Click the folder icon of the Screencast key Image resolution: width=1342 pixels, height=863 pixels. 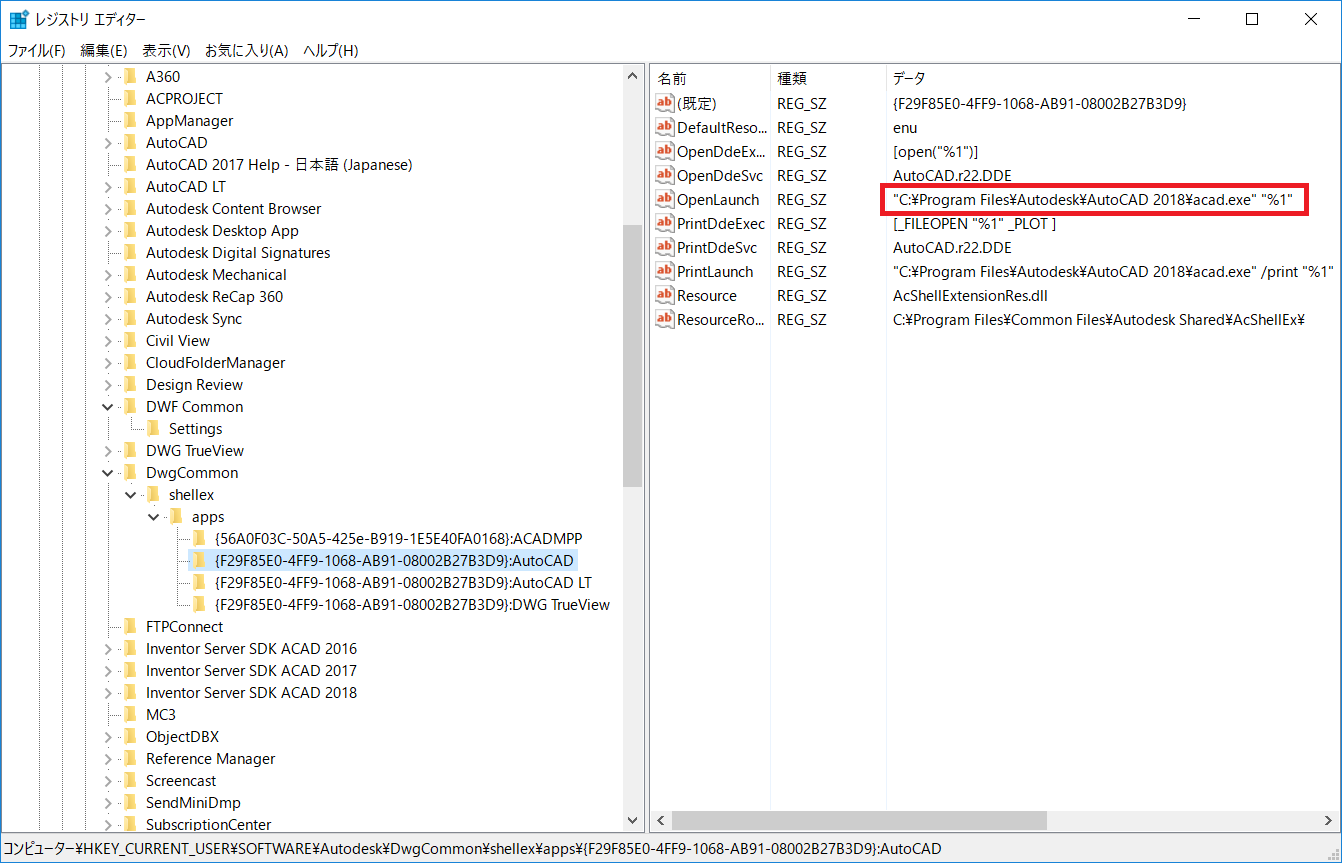(131, 780)
